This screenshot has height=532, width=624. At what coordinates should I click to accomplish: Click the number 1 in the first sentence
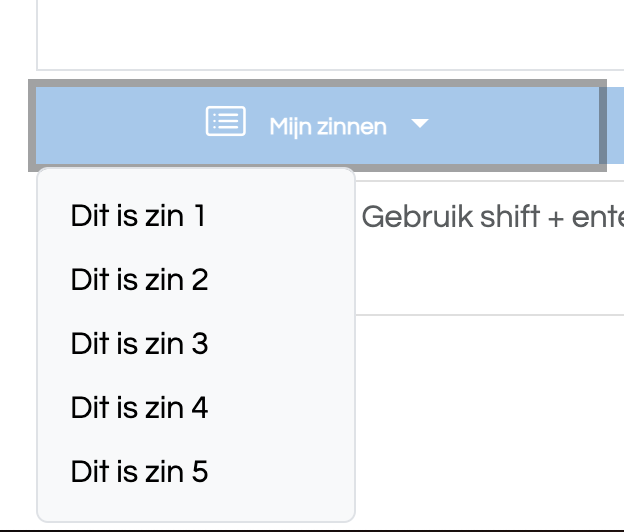click(x=200, y=216)
